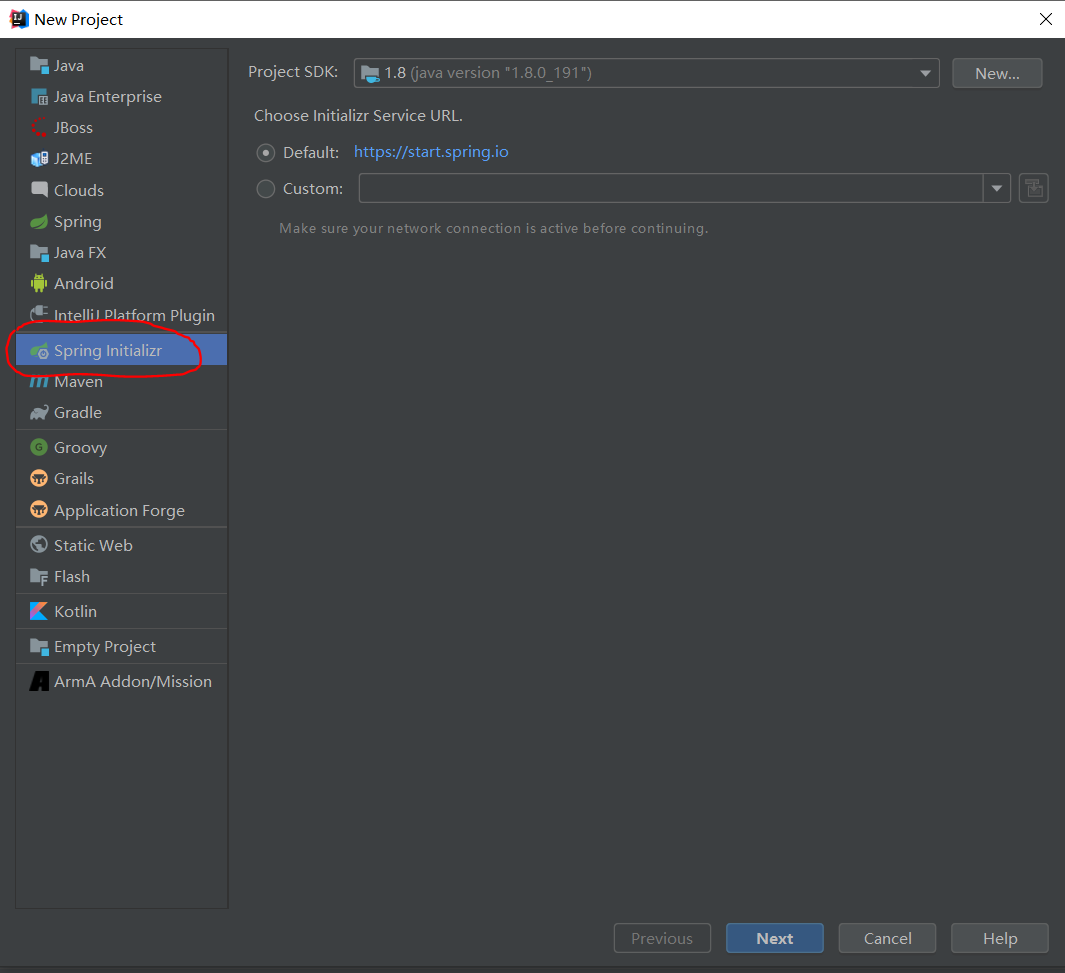Click the IntelliJ logo in the title bar
The image size is (1065, 973).
[x=19, y=19]
